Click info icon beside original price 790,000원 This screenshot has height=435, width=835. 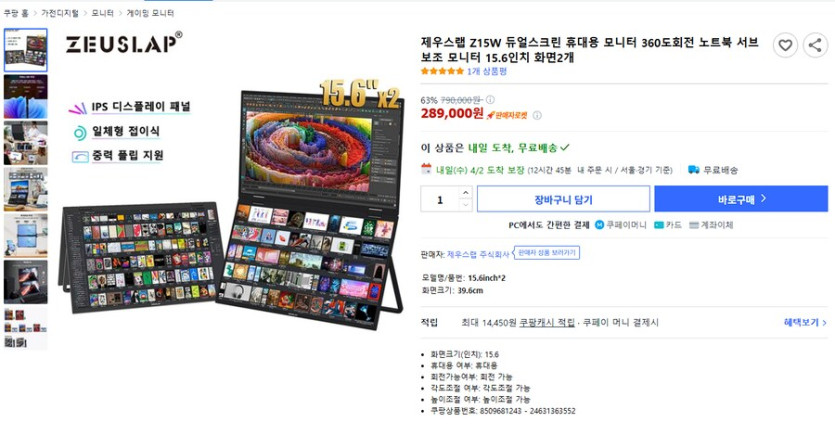[490, 100]
